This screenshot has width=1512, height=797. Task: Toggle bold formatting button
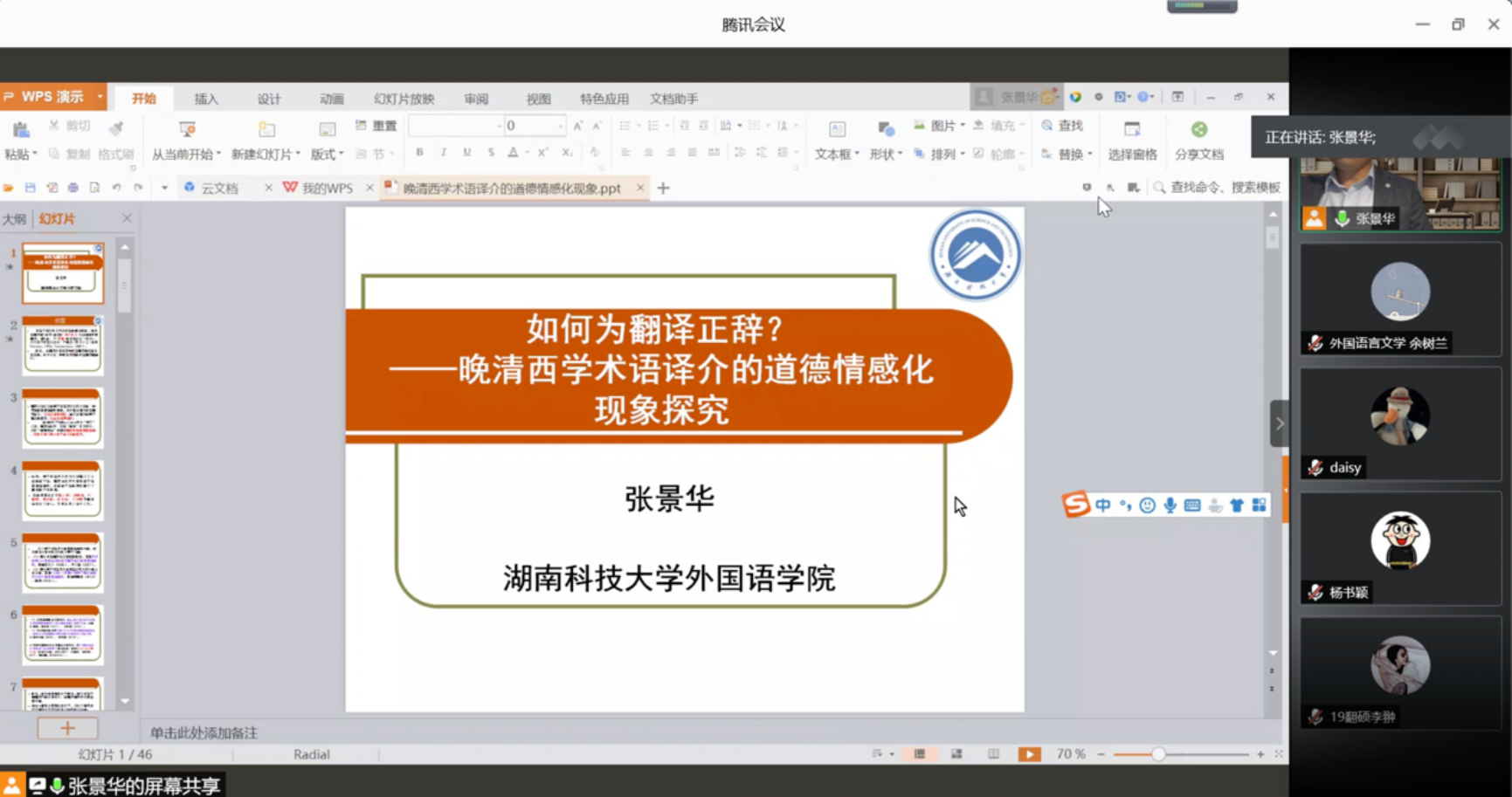[419, 153]
